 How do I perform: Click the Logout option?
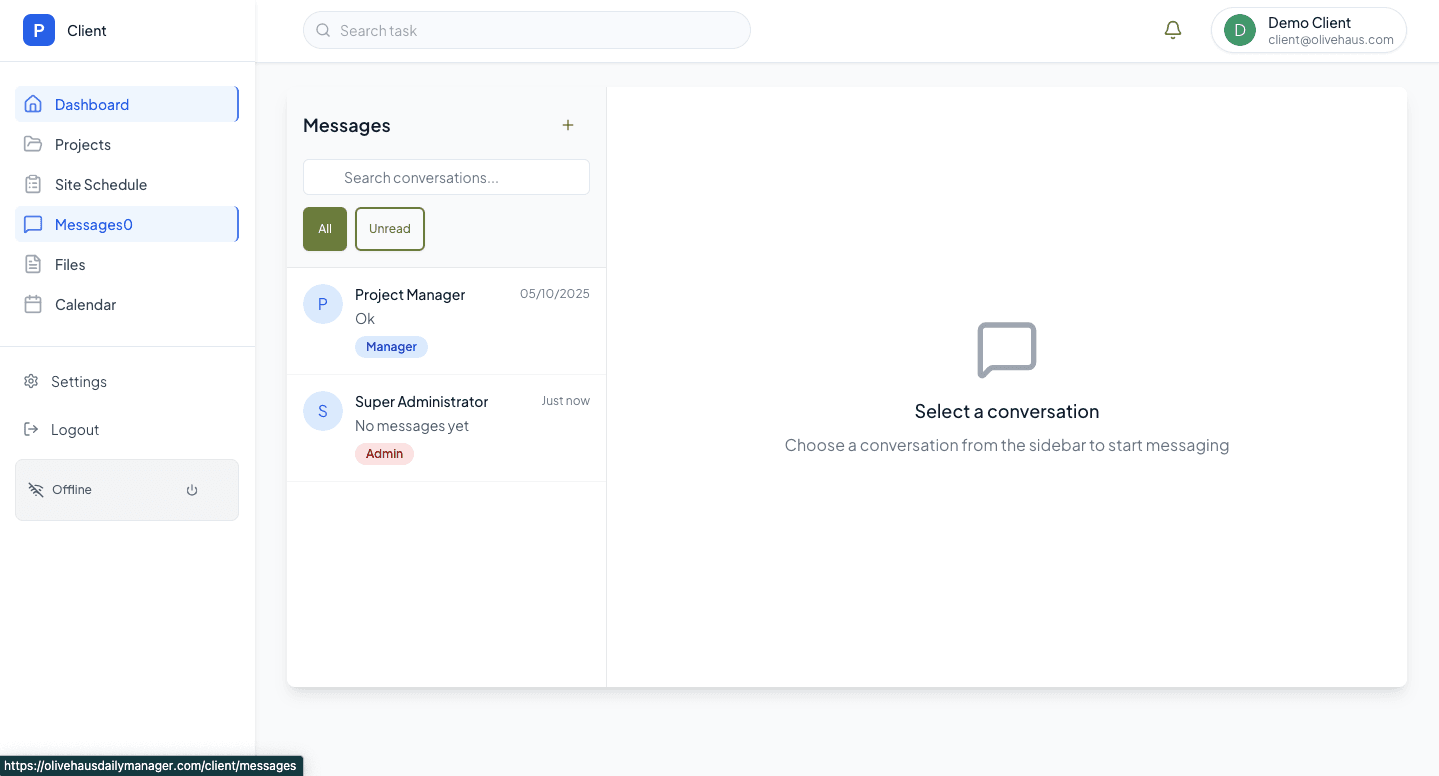(74, 429)
